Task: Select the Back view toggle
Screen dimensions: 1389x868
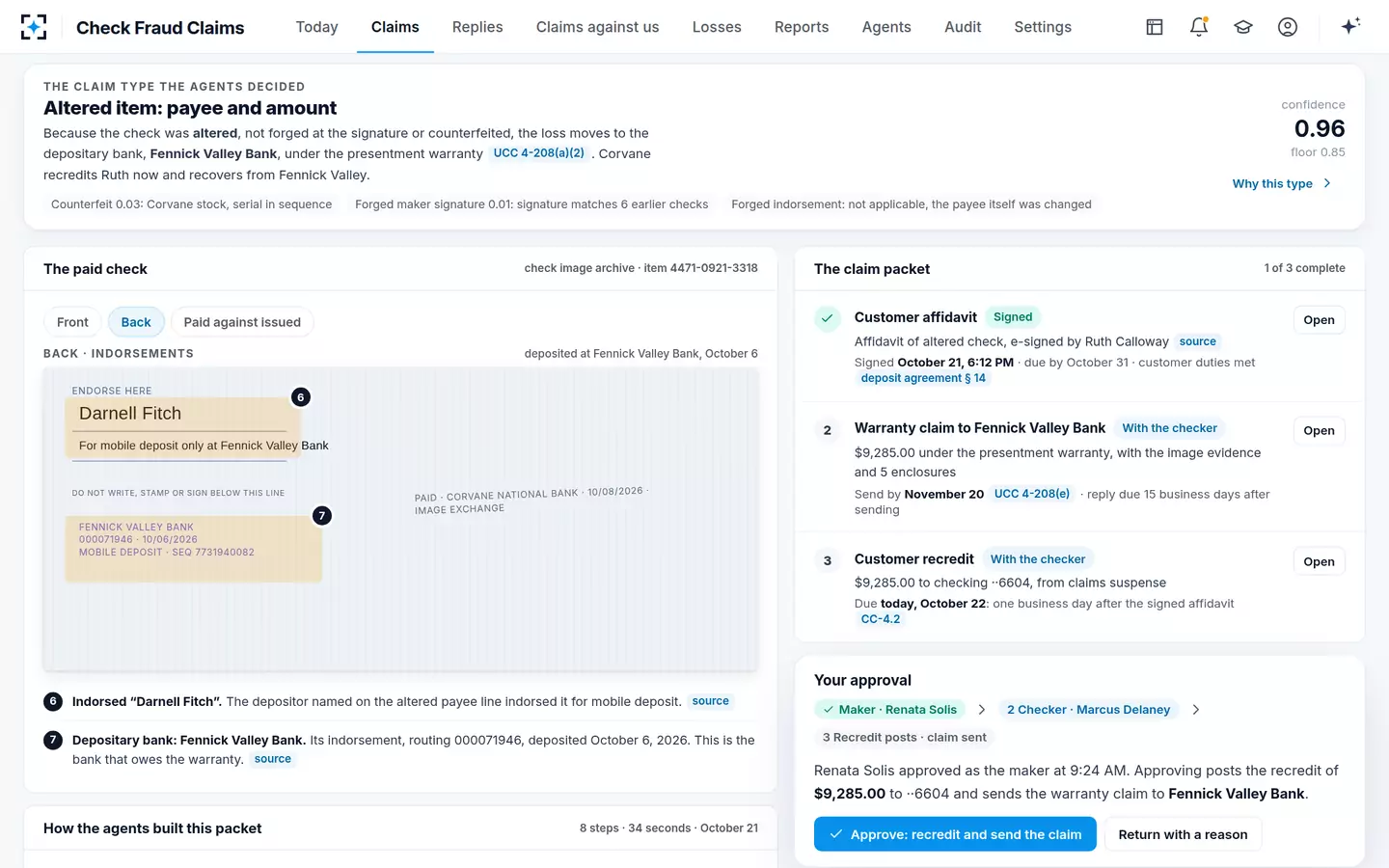Action: pos(136,322)
